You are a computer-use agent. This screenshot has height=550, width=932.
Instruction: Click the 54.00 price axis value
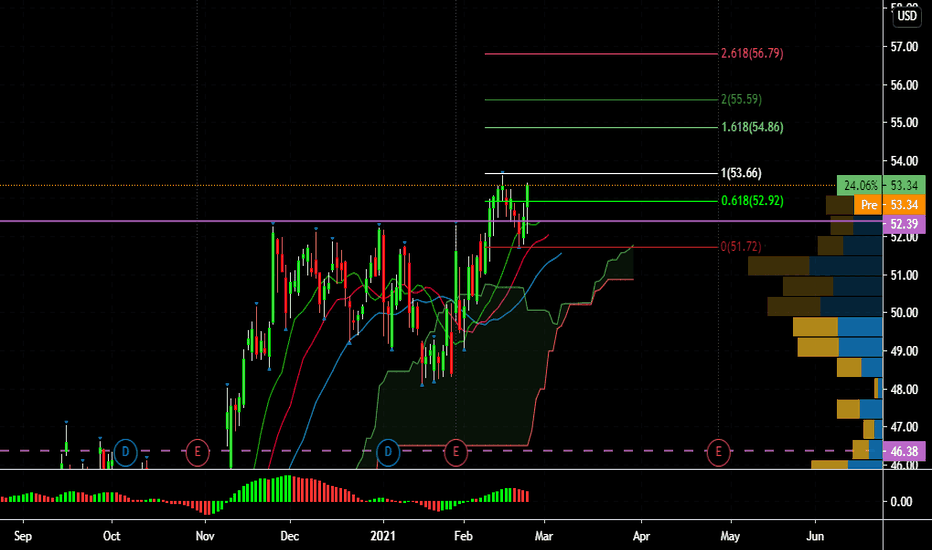904,161
